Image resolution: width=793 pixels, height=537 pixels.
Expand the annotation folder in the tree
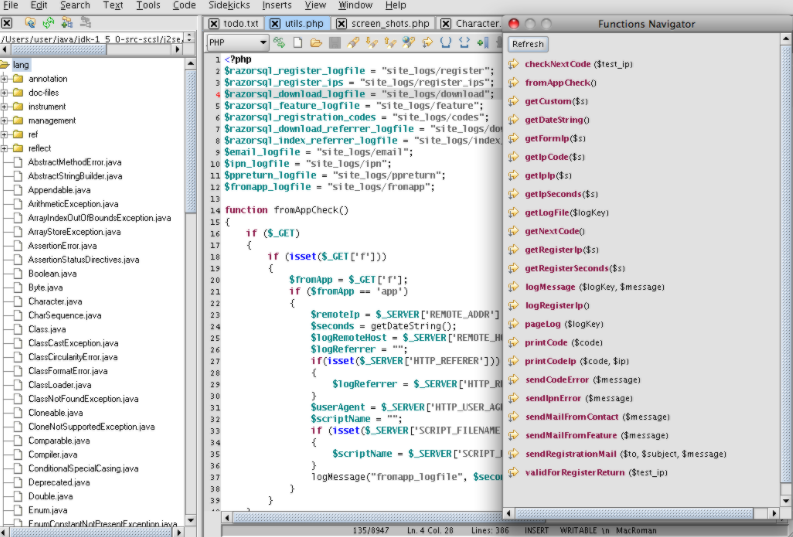[6, 78]
